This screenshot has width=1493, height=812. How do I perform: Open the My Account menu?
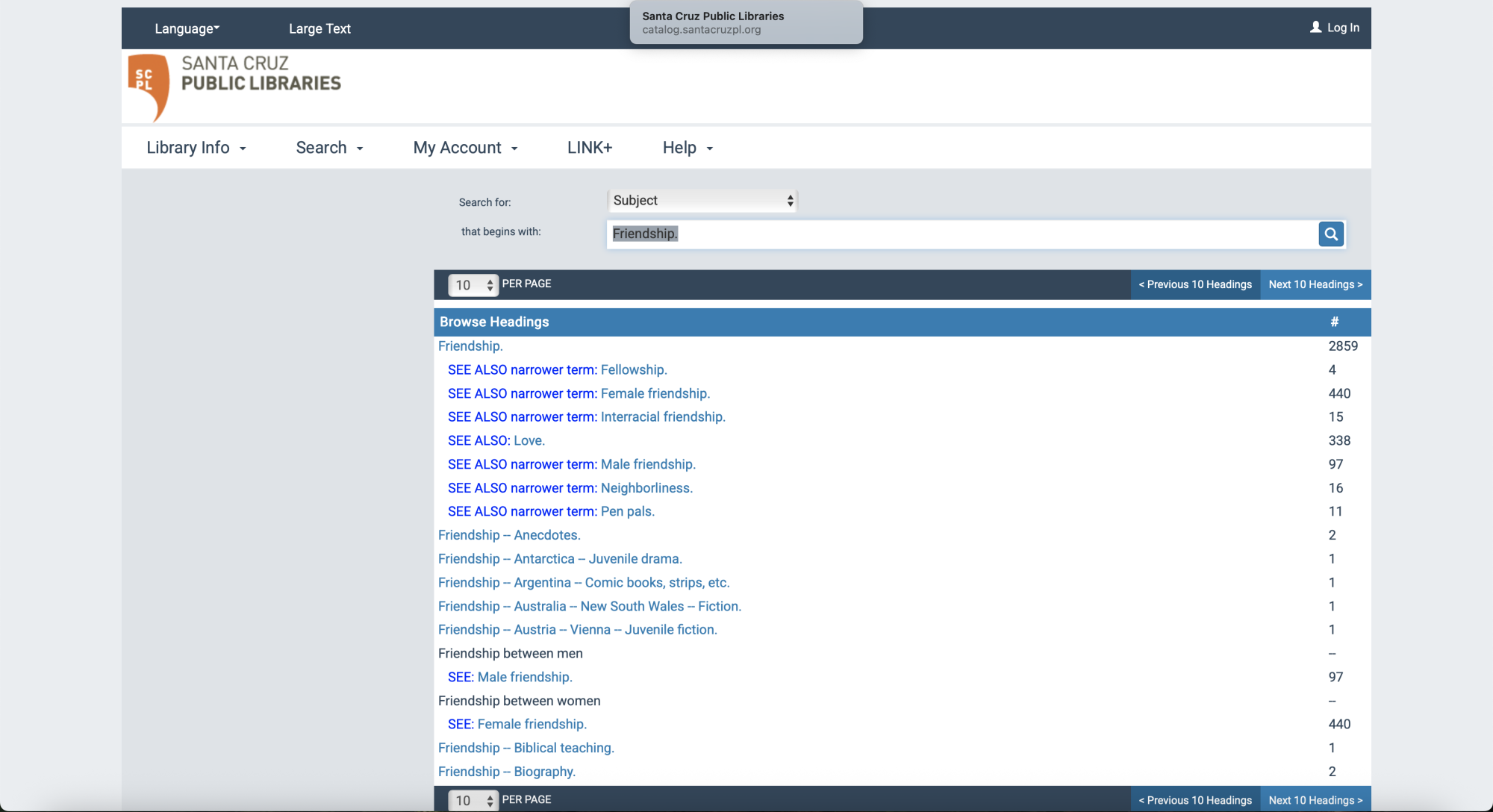pyautogui.click(x=464, y=147)
